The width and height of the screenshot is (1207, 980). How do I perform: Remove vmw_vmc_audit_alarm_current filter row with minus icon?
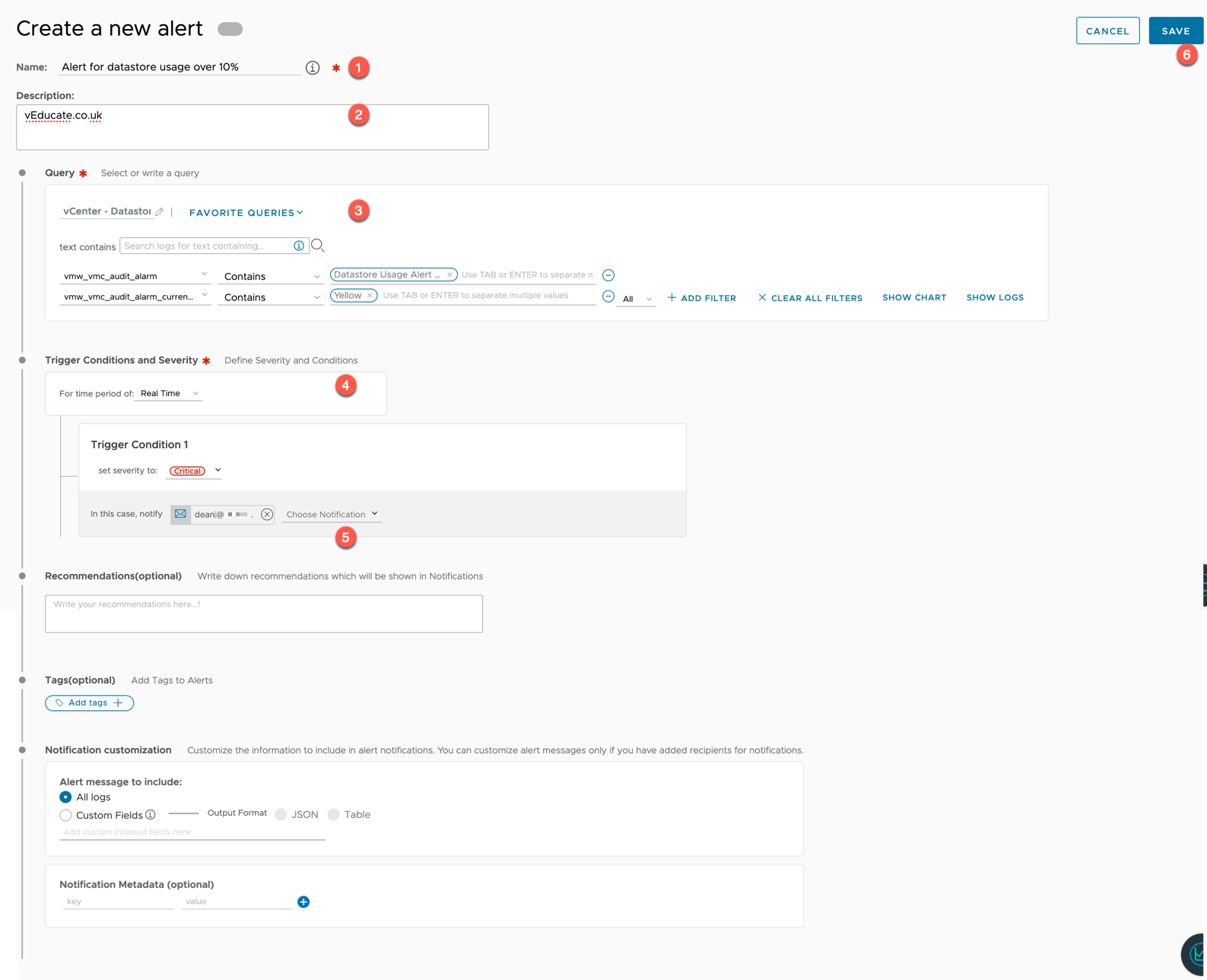[x=608, y=297]
